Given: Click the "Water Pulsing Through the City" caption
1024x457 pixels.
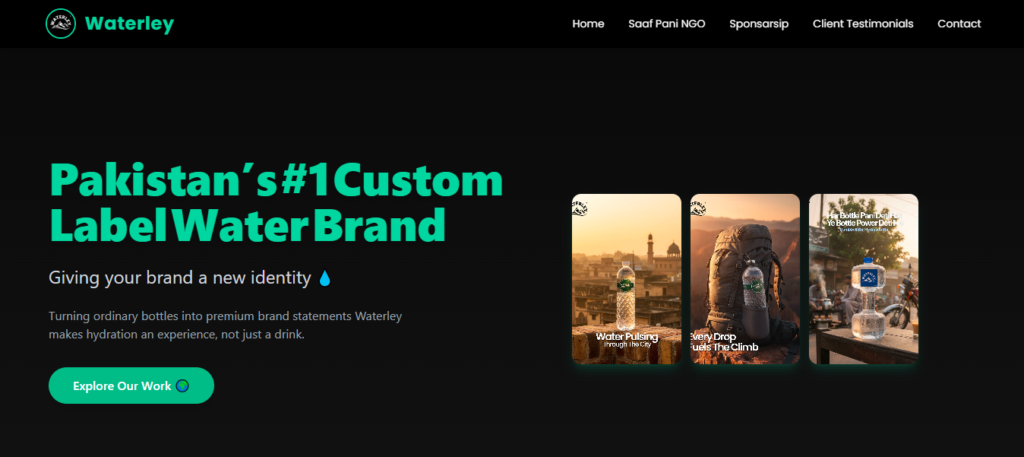Looking at the screenshot, I should (x=627, y=340).
